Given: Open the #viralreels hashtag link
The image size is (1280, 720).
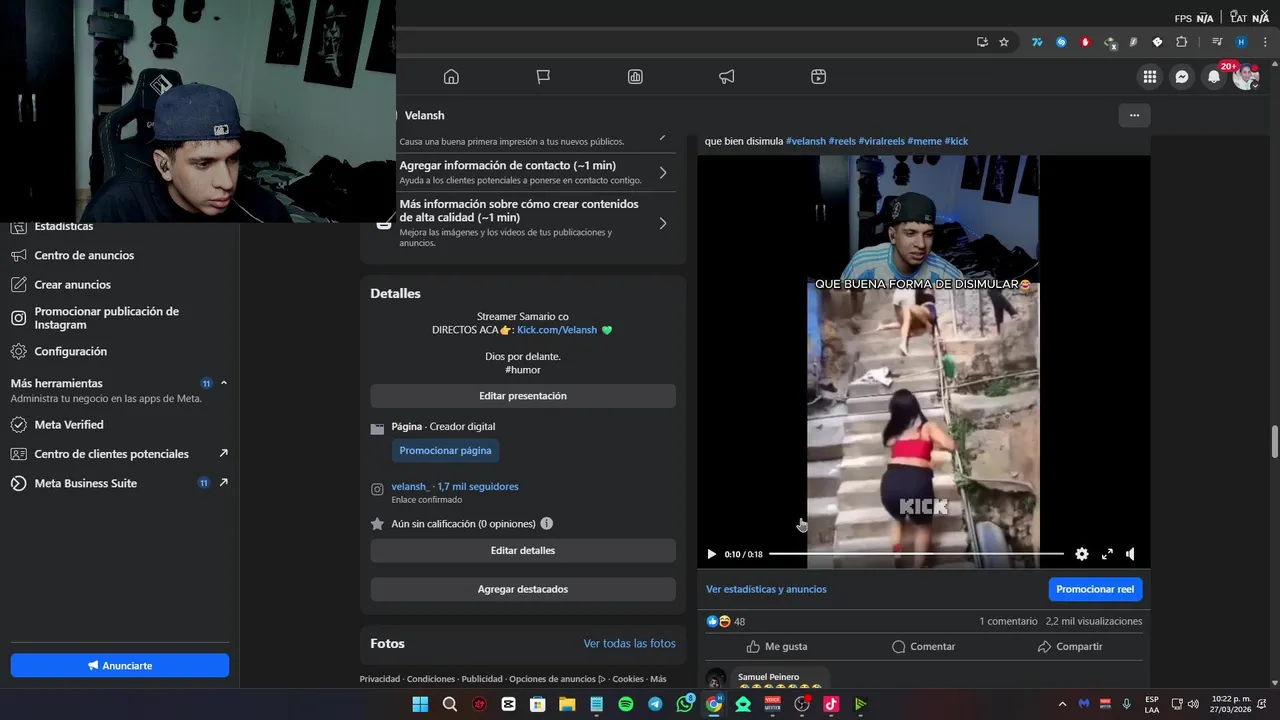Looking at the screenshot, I should point(881,141).
